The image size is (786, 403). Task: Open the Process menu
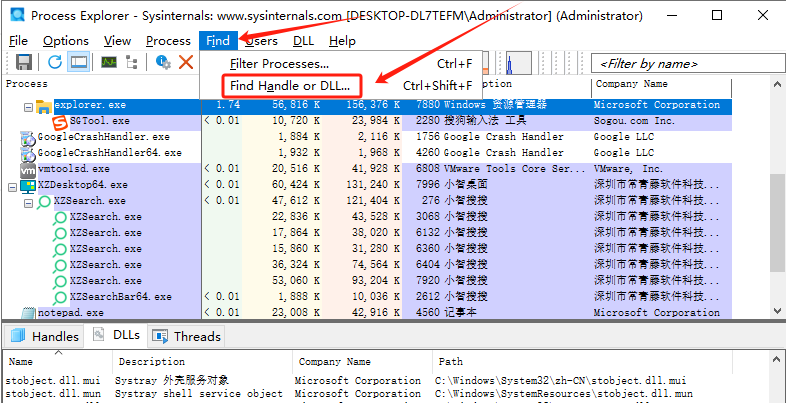[x=168, y=41]
